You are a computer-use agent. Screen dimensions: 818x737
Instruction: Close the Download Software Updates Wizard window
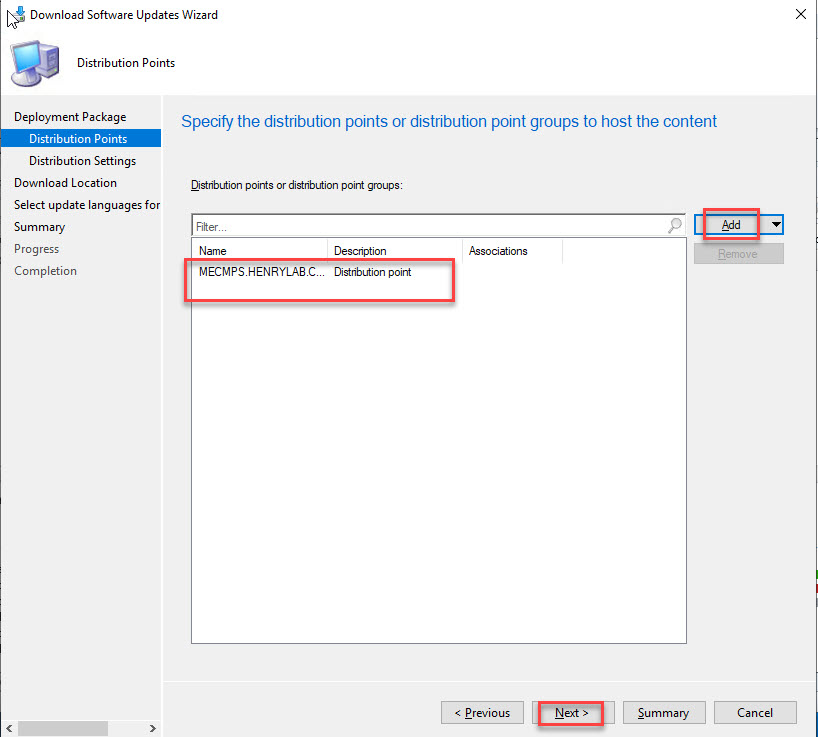[800, 15]
